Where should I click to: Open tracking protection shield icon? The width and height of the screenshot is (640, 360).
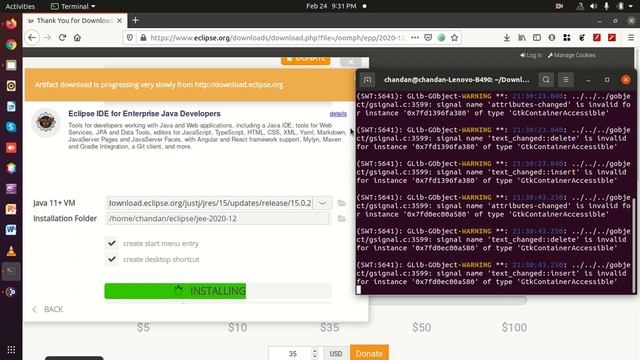tap(129, 38)
